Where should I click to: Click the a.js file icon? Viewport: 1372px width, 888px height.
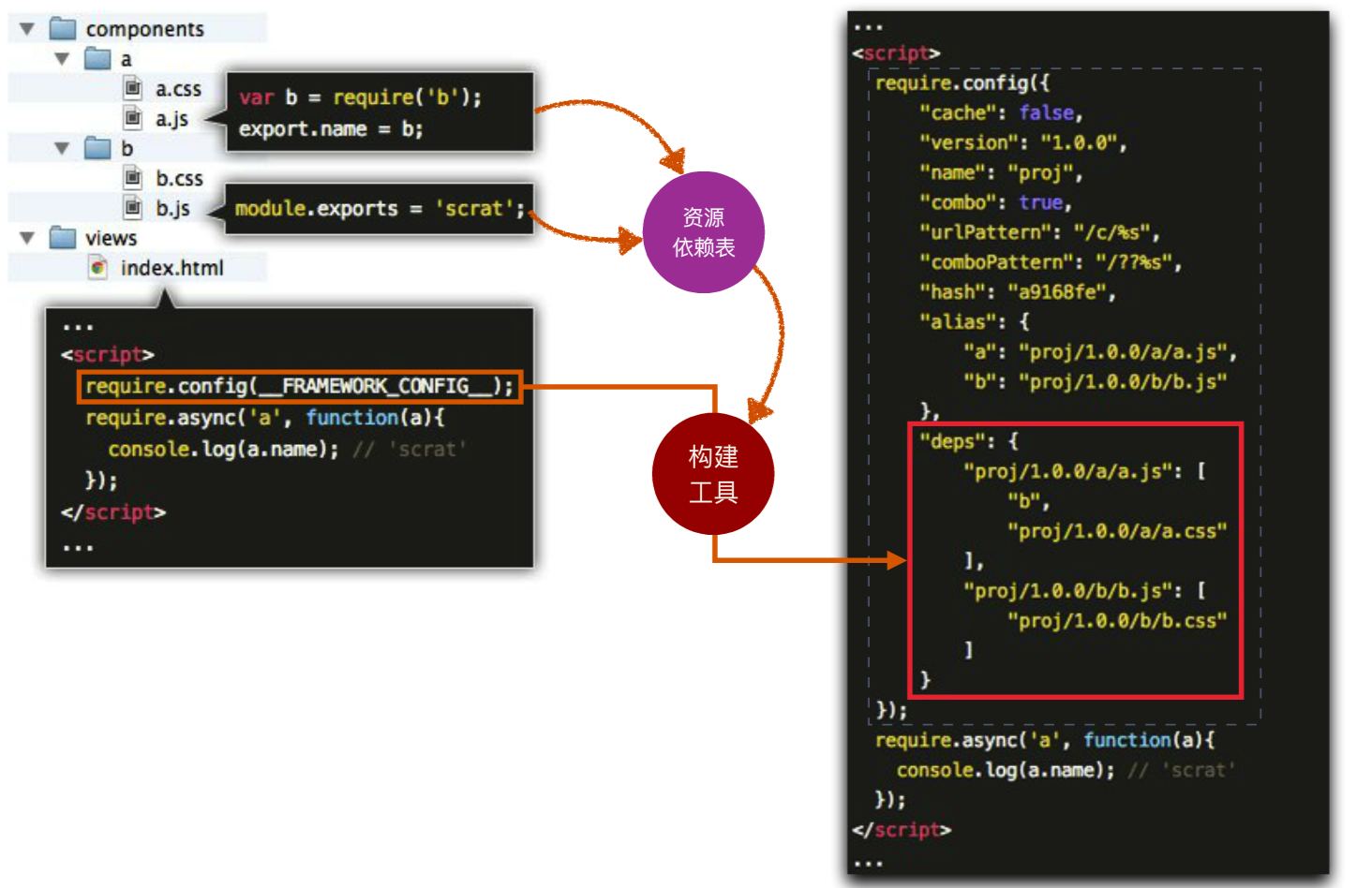(133, 118)
